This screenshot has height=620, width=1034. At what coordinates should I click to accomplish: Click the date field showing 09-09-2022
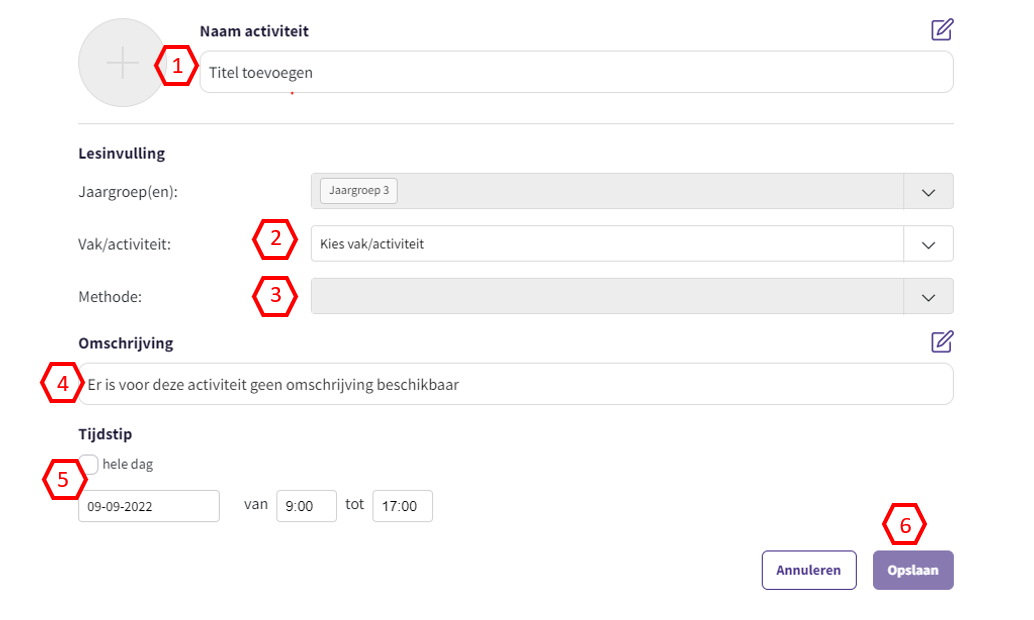(x=148, y=506)
